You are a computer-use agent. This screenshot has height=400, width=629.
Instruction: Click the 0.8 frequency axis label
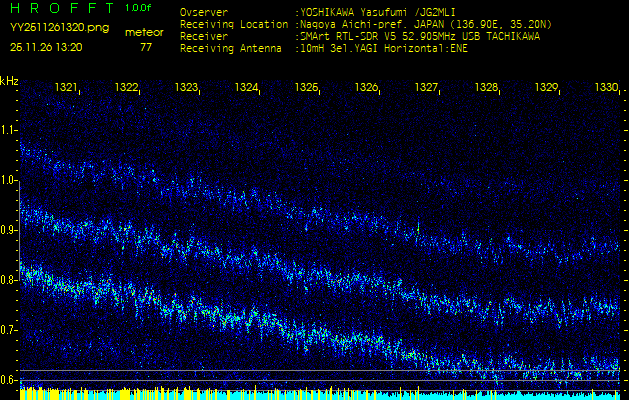(x=9, y=280)
